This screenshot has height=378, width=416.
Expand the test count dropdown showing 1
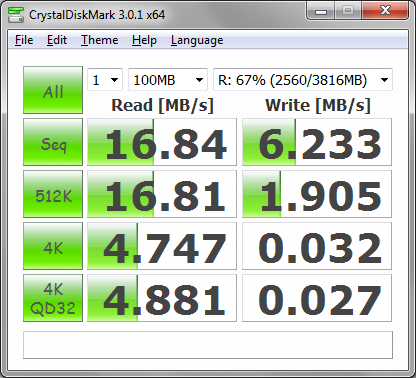(105, 80)
